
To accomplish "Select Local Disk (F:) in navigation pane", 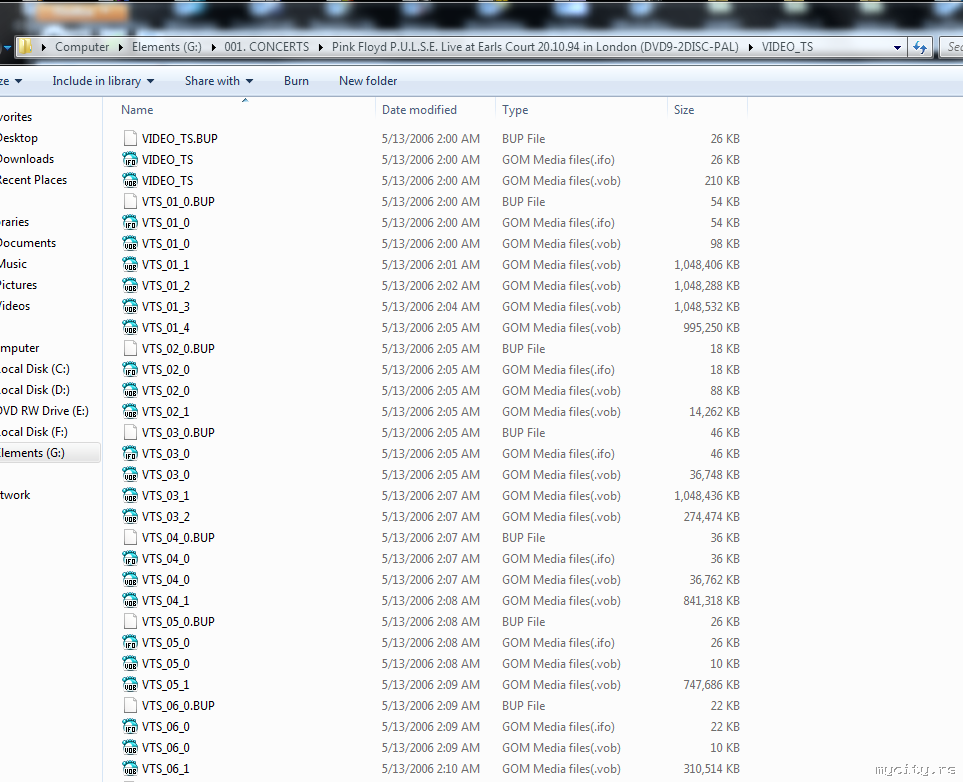I will [34, 432].
